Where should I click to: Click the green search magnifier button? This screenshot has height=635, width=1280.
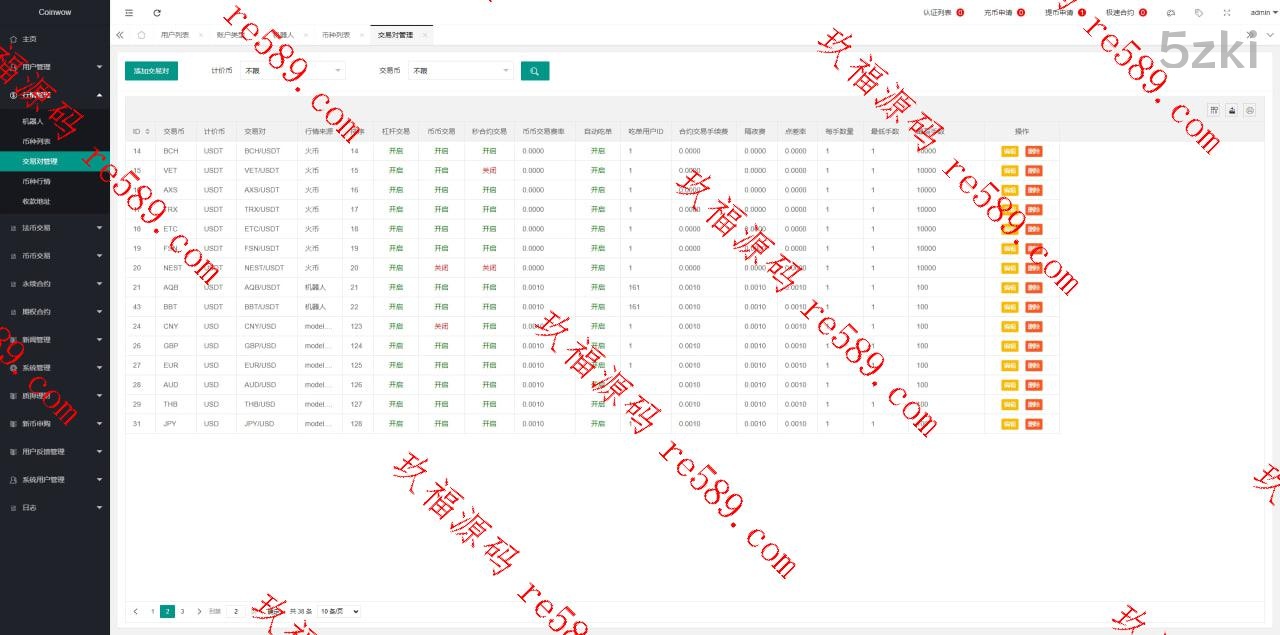[x=535, y=71]
